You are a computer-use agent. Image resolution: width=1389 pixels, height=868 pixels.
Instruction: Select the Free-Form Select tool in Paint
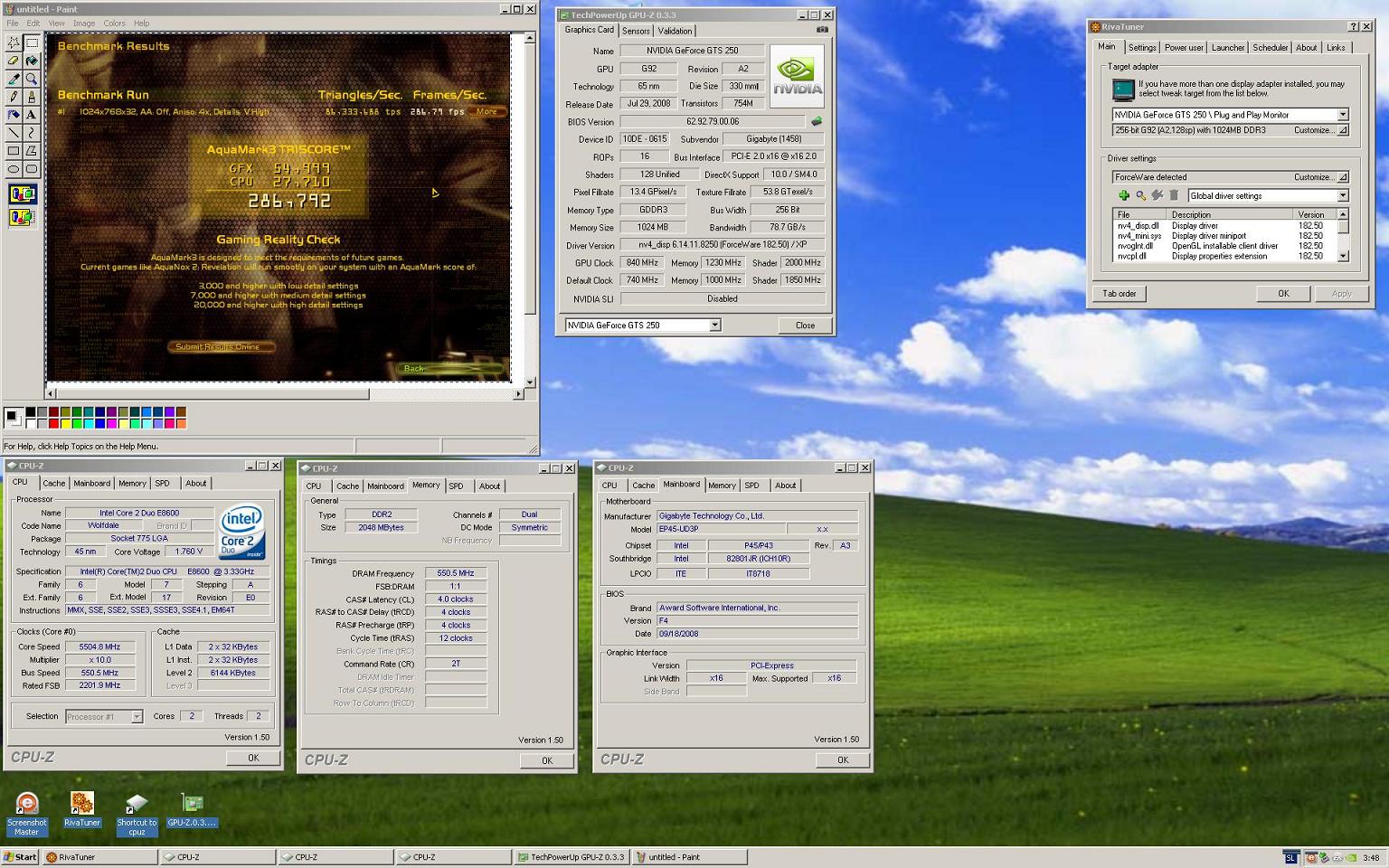[x=14, y=42]
